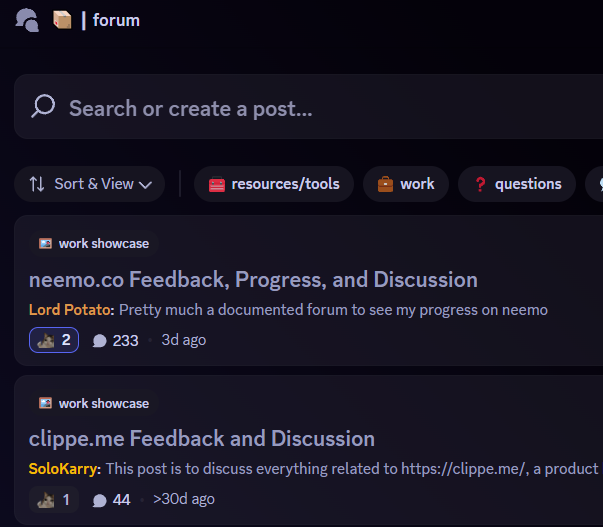
Task: Click the red question mark icon
Action: (480, 184)
